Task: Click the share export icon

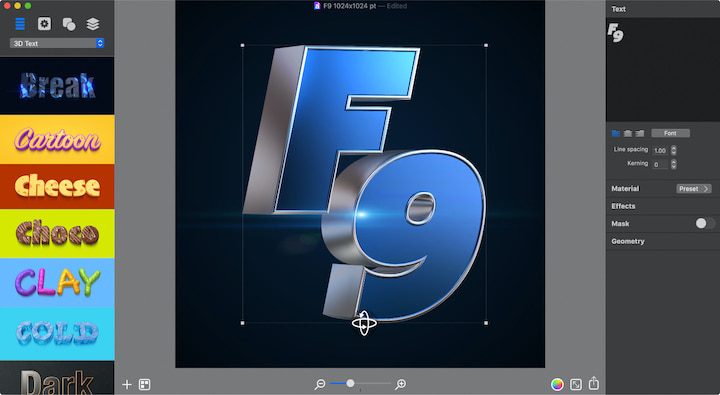Action: pyautogui.click(x=594, y=383)
